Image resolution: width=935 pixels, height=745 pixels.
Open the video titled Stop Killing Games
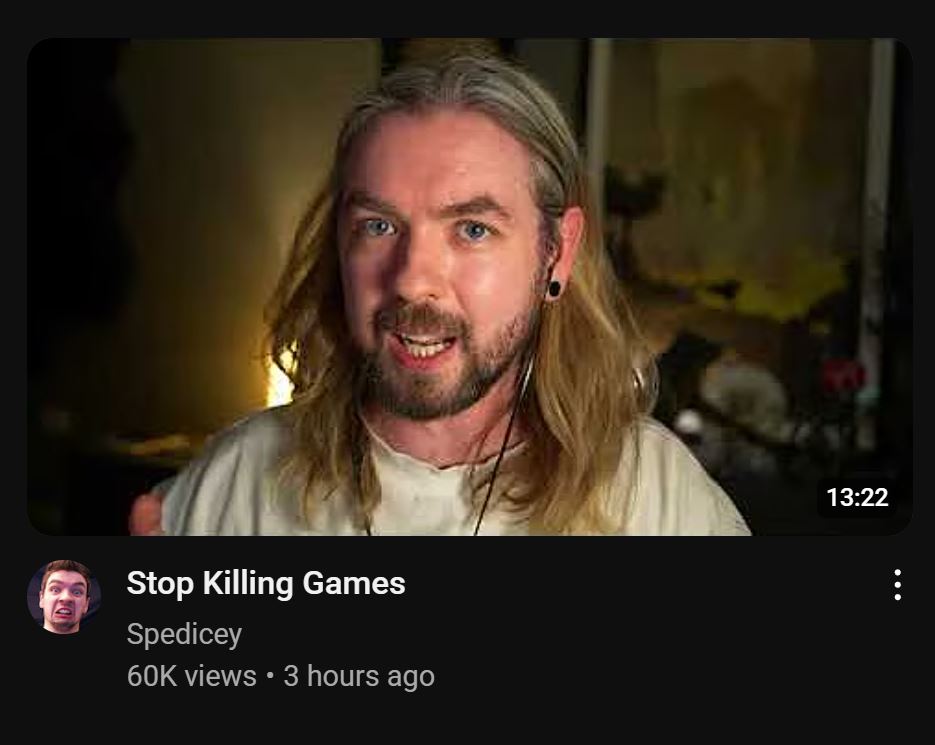[x=266, y=583]
